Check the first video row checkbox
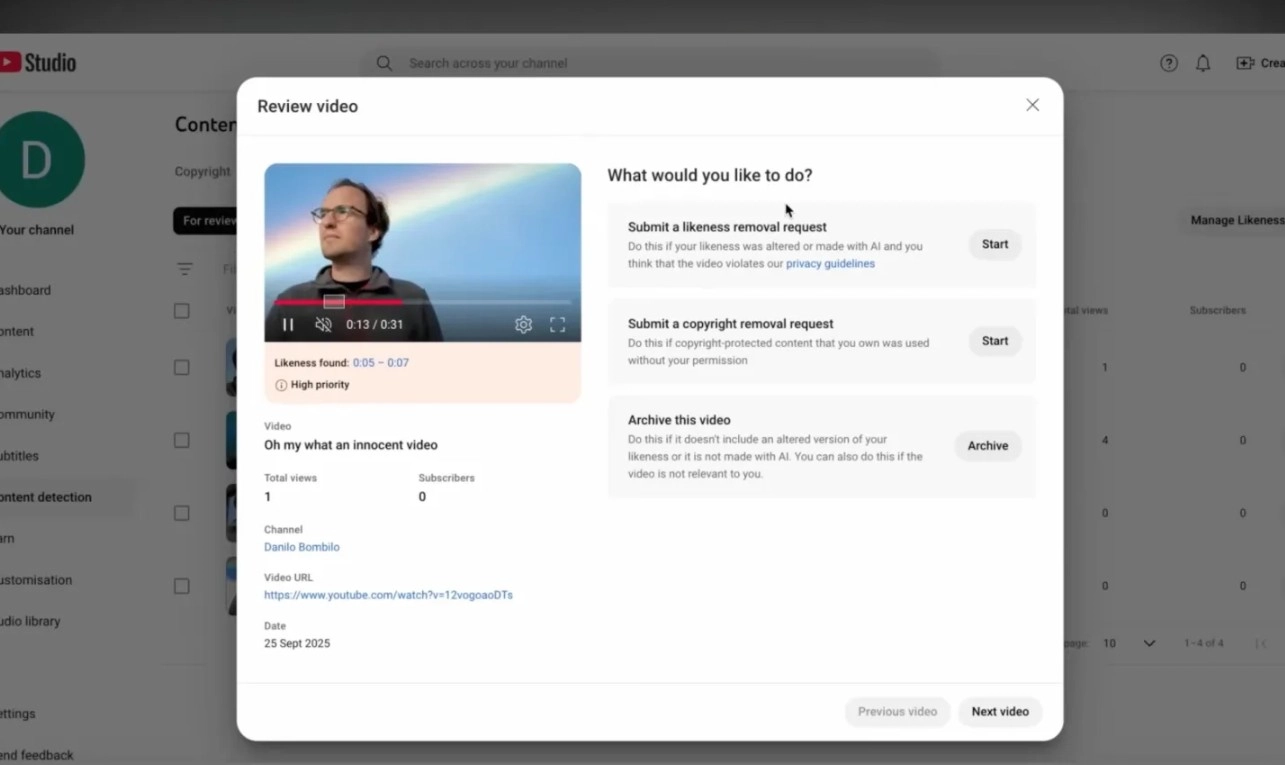This screenshot has height=765, width=1285. [182, 368]
